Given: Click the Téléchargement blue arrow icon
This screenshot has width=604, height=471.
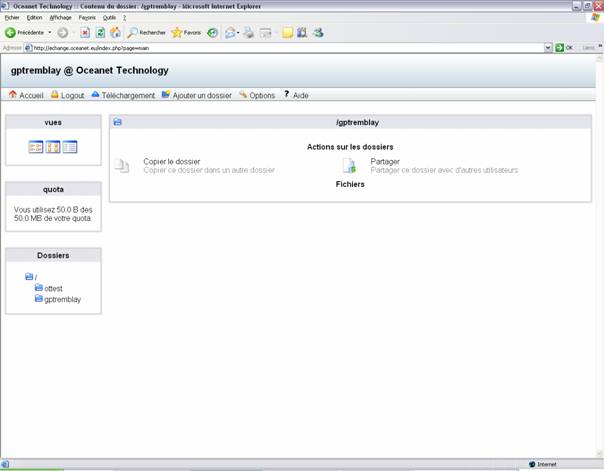Looking at the screenshot, I should 96,94.
